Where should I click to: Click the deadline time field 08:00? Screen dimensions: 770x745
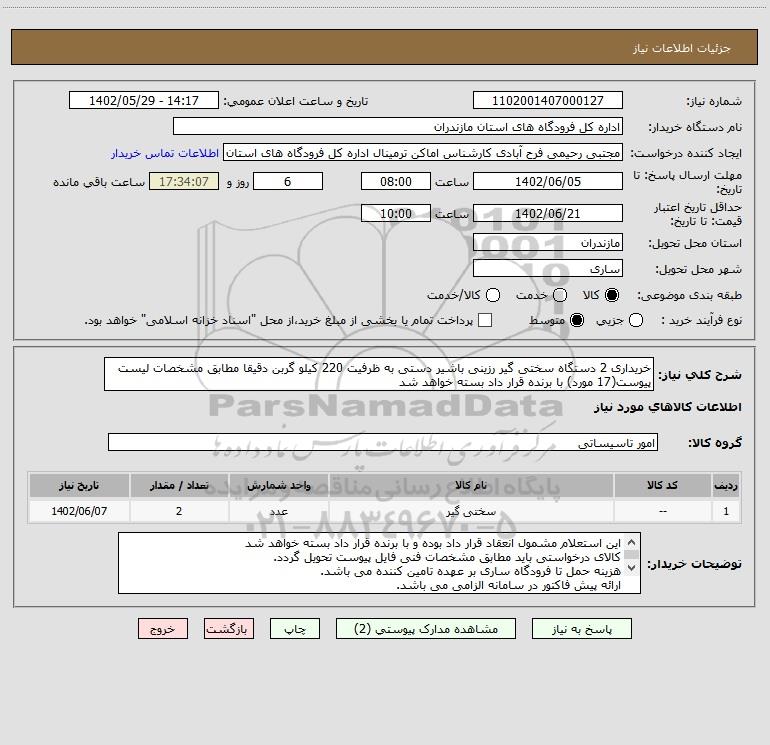tap(396, 181)
